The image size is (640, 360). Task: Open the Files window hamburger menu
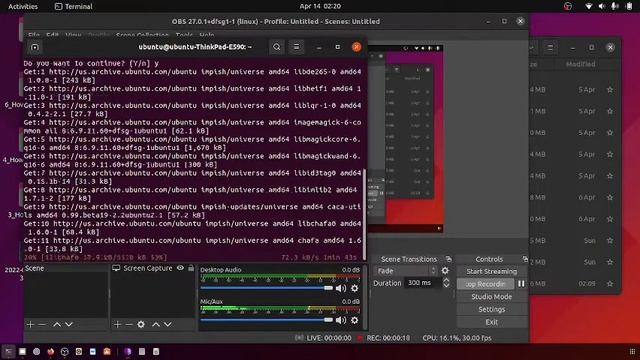[550, 48]
